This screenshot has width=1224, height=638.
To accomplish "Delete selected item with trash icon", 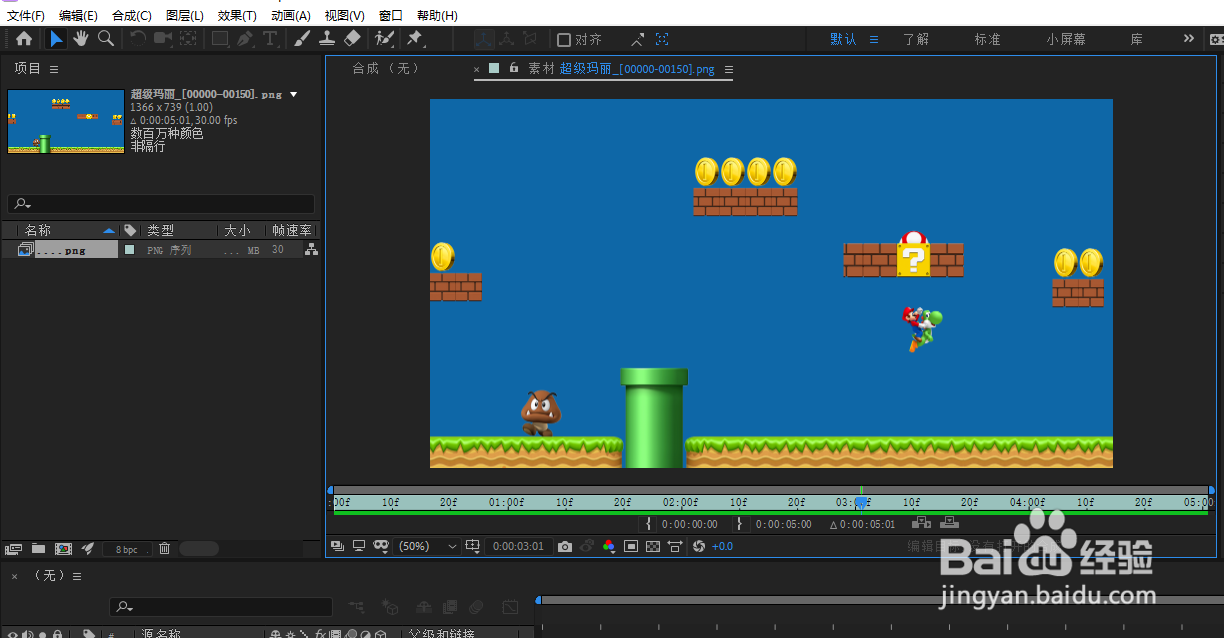I will click(165, 548).
